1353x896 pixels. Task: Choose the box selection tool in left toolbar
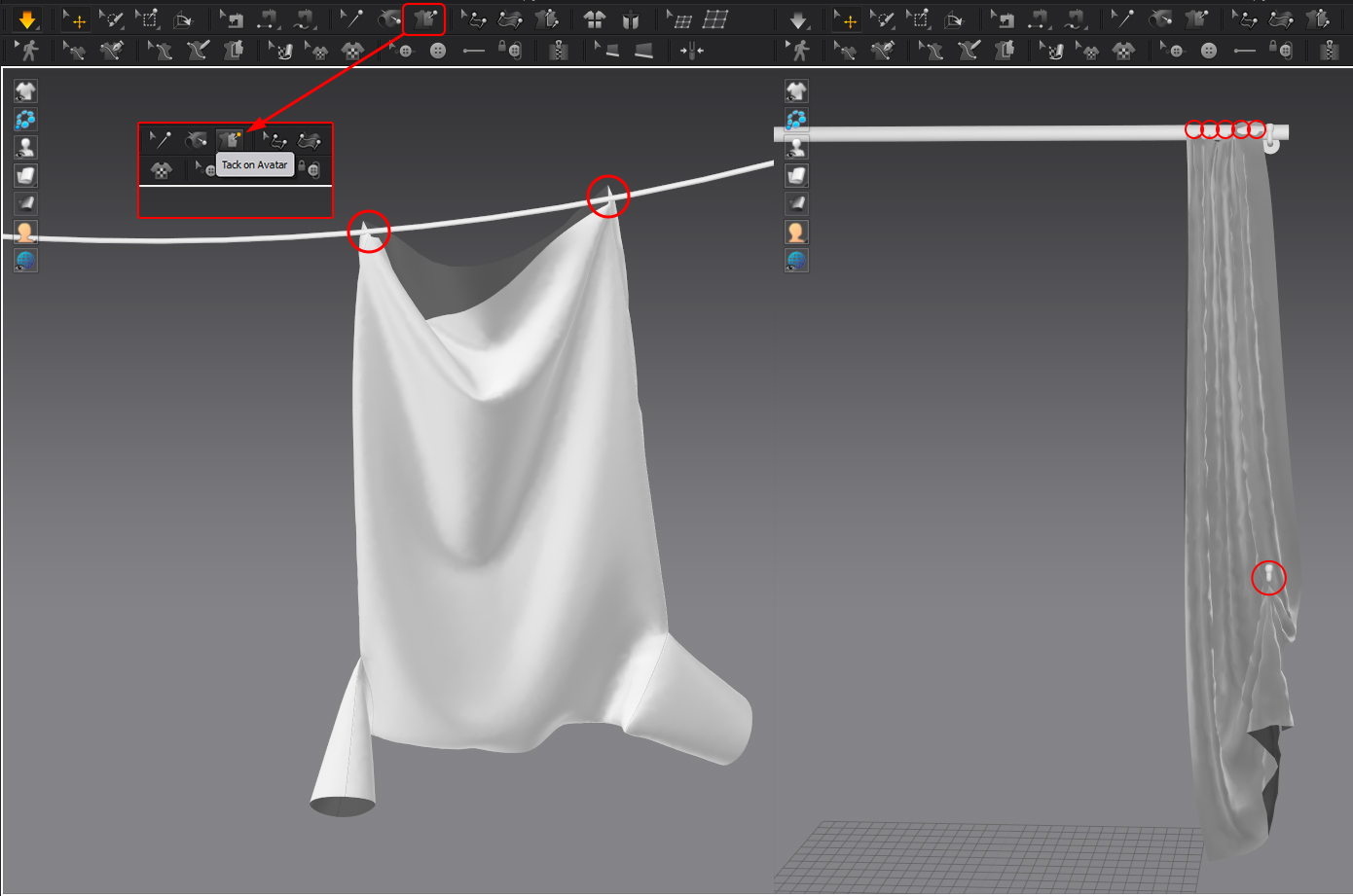coord(147,18)
